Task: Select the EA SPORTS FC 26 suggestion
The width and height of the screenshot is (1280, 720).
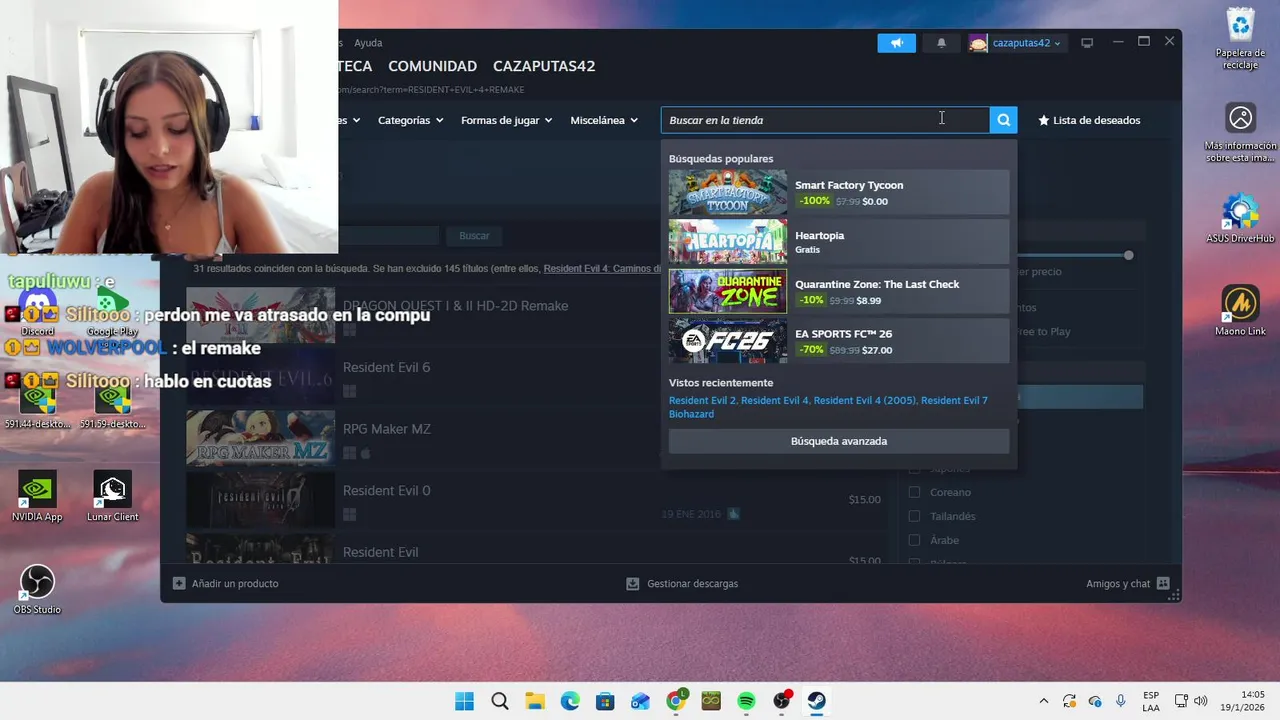Action: point(839,341)
